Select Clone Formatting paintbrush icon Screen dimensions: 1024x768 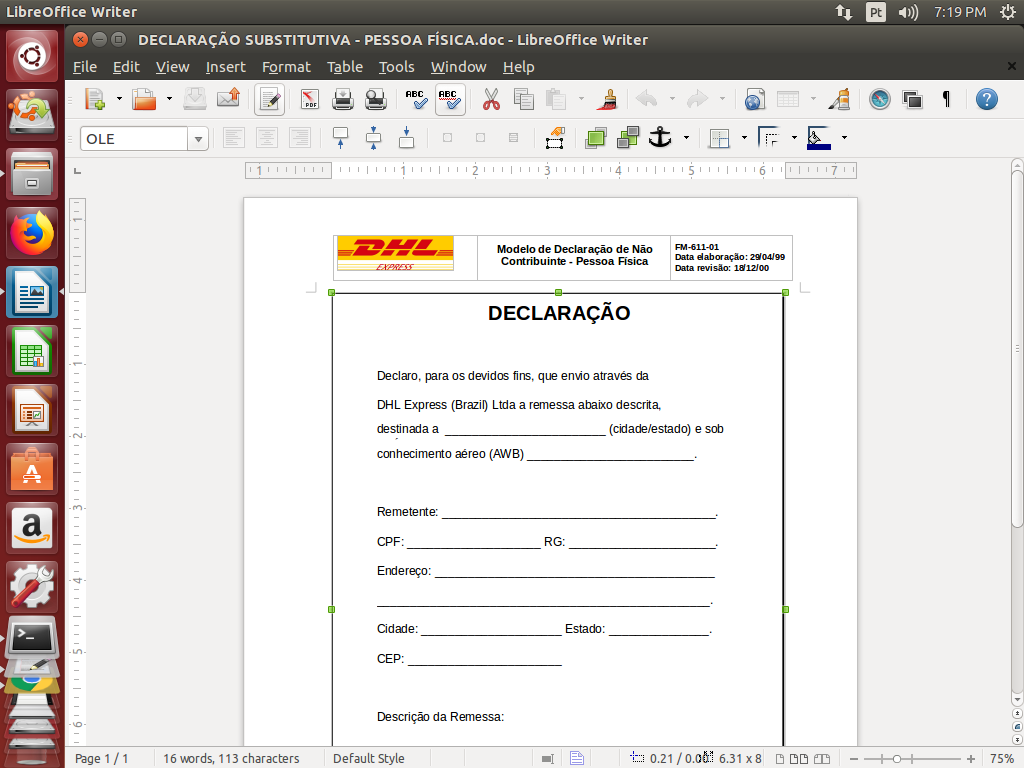coord(609,99)
